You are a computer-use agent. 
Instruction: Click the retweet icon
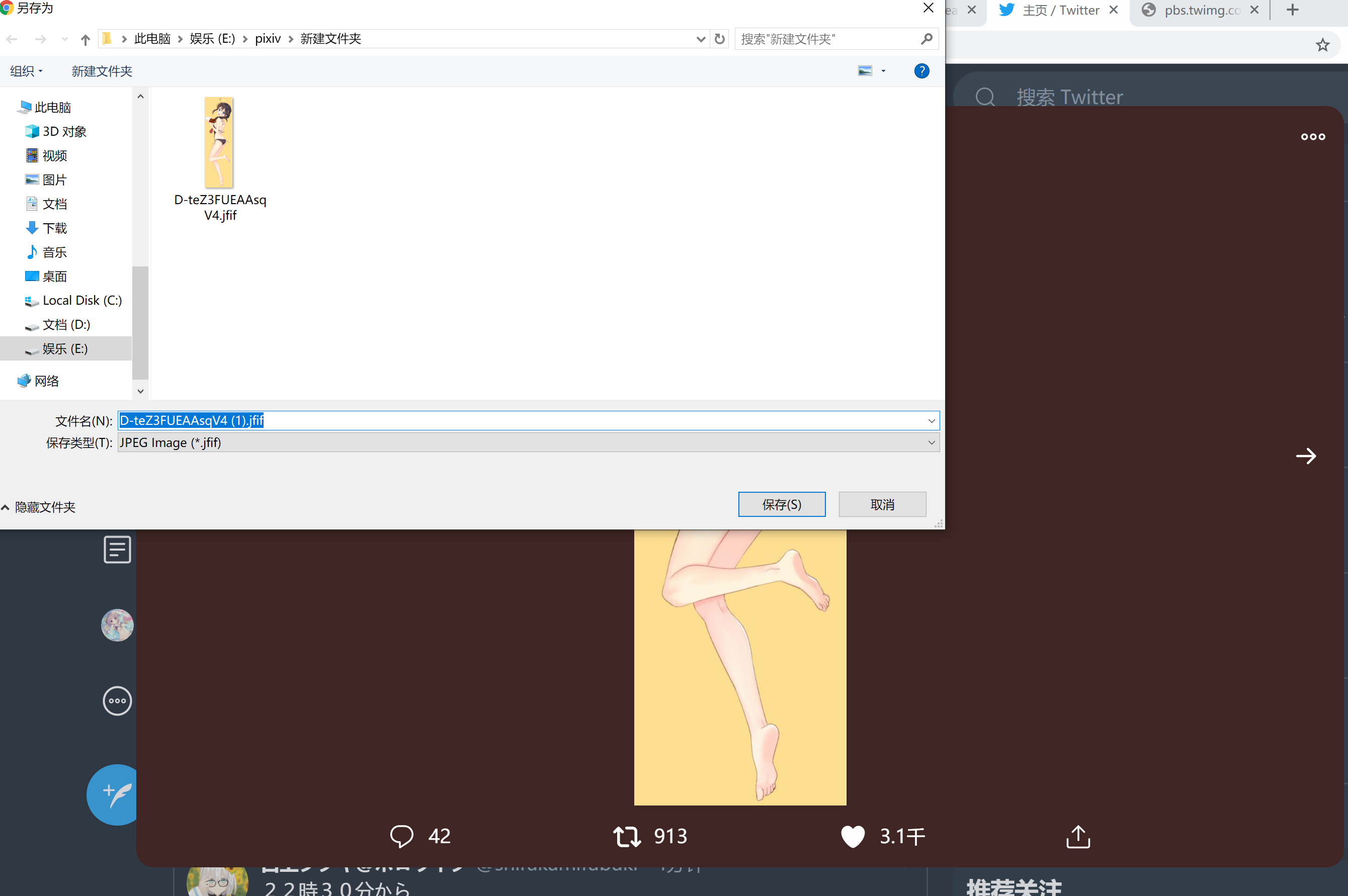tap(627, 836)
